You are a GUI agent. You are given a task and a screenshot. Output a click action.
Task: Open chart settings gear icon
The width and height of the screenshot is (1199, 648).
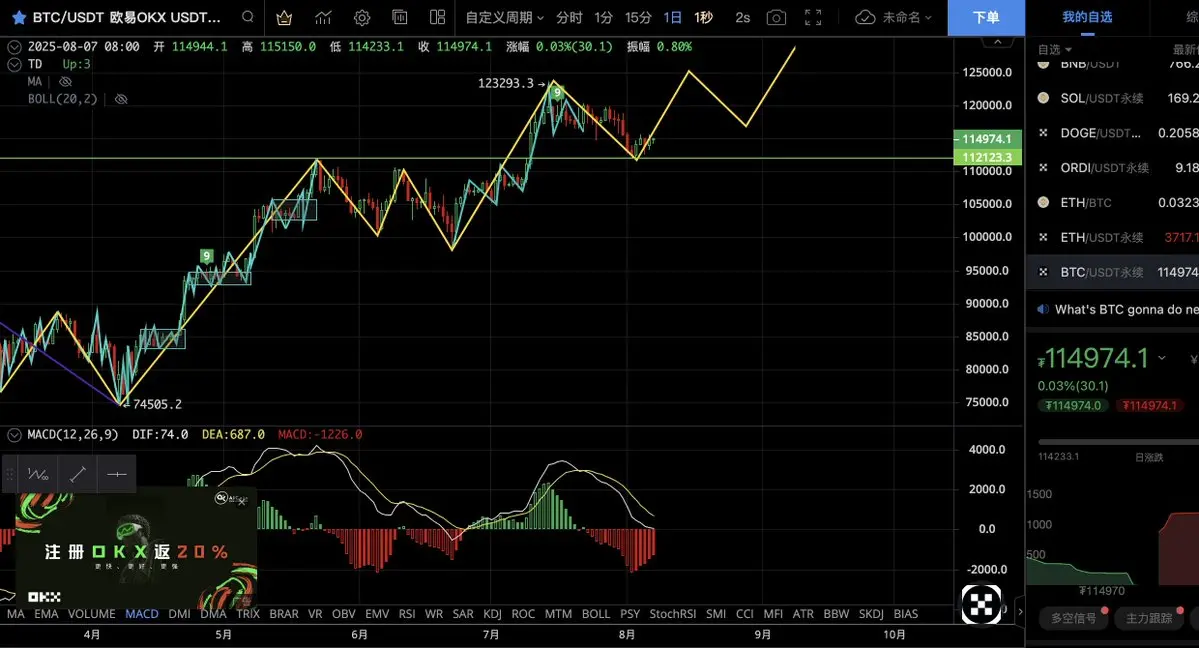pos(362,18)
